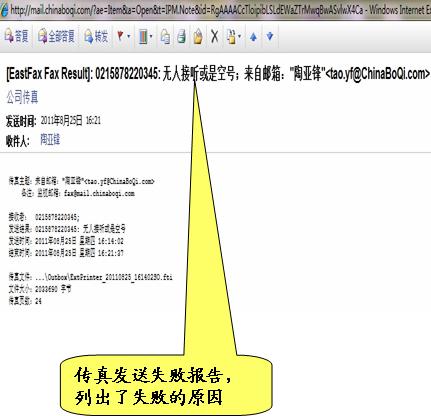Image resolution: width=431 pixels, height=416 pixels.
Task: Click the yellow folder icon left of the X
Action: coord(198,36)
